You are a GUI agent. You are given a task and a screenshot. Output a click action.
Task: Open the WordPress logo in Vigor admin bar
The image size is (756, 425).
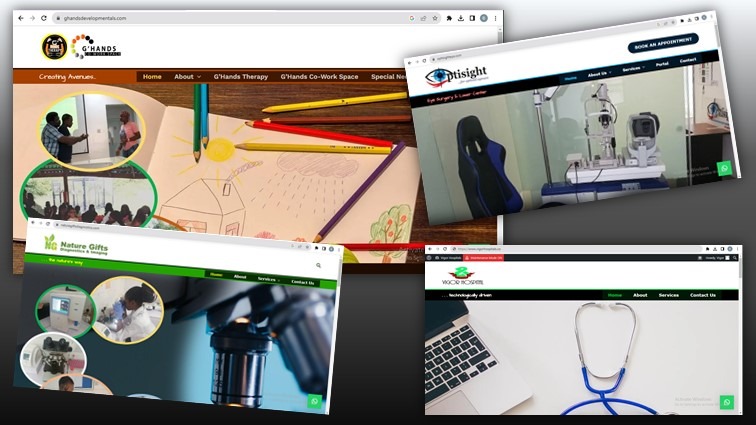point(429,258)
